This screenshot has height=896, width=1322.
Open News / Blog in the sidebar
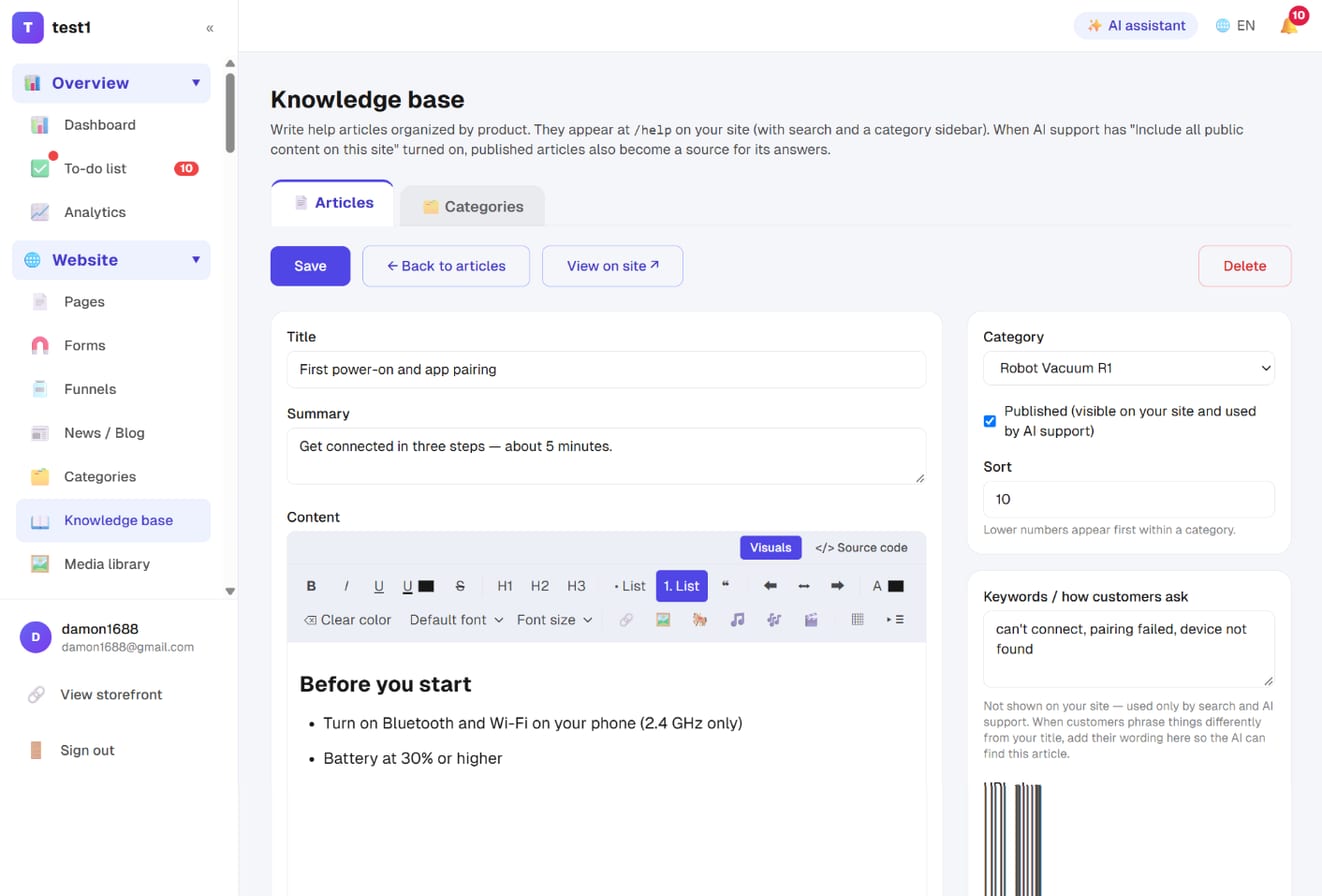pos(113,433)
